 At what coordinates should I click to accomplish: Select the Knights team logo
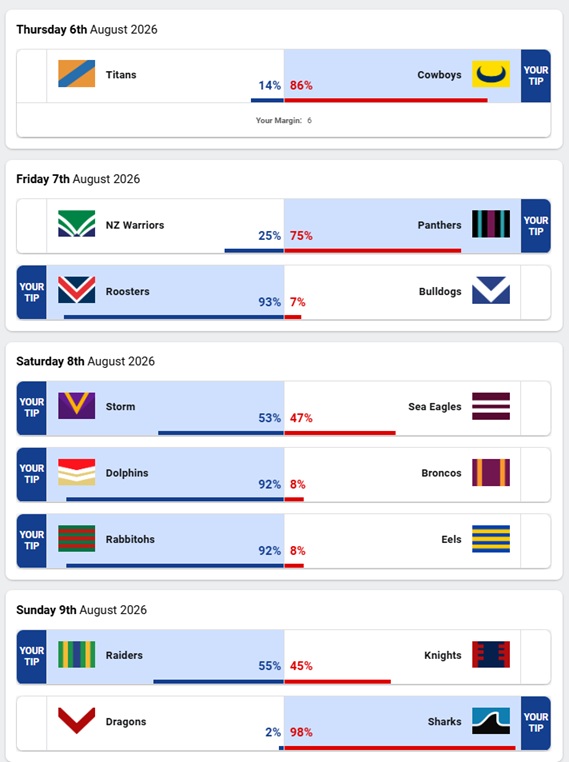click(x=491, y=654)
